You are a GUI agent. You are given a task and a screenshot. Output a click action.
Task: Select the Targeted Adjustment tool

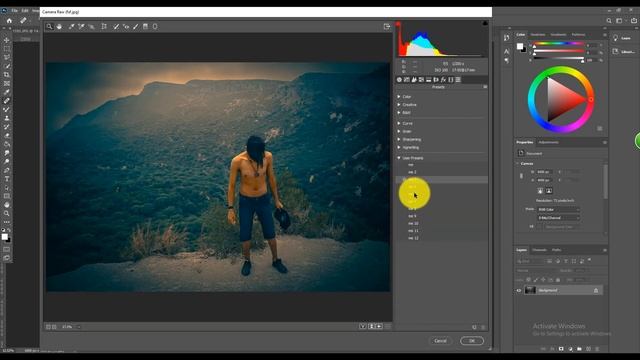tap(91, 27)
